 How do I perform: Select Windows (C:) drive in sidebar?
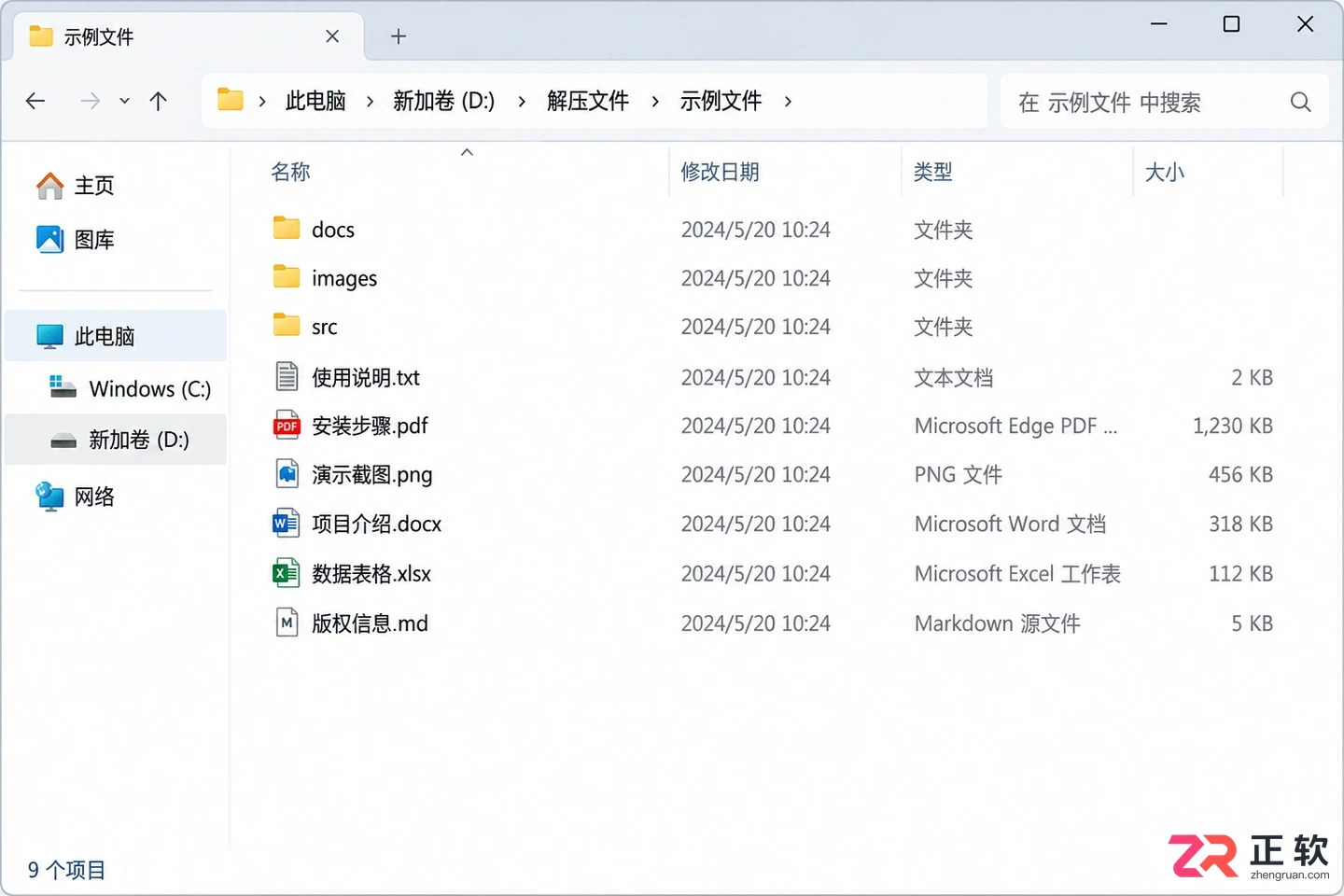(116, 388)
